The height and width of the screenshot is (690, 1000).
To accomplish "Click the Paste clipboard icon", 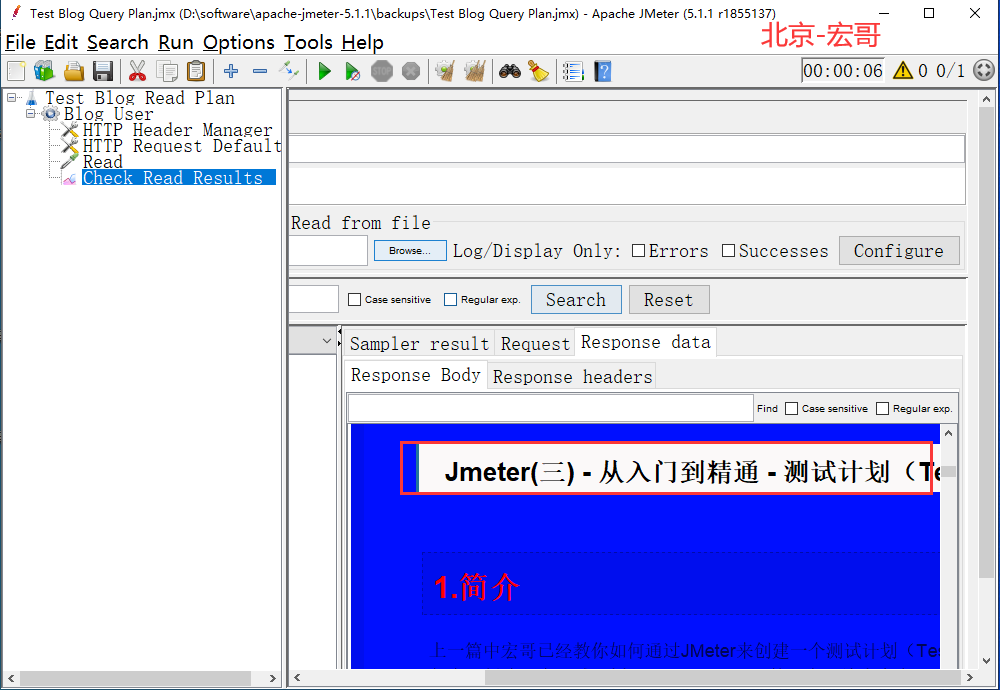I will pyautogui.click(x=196, y=71).
